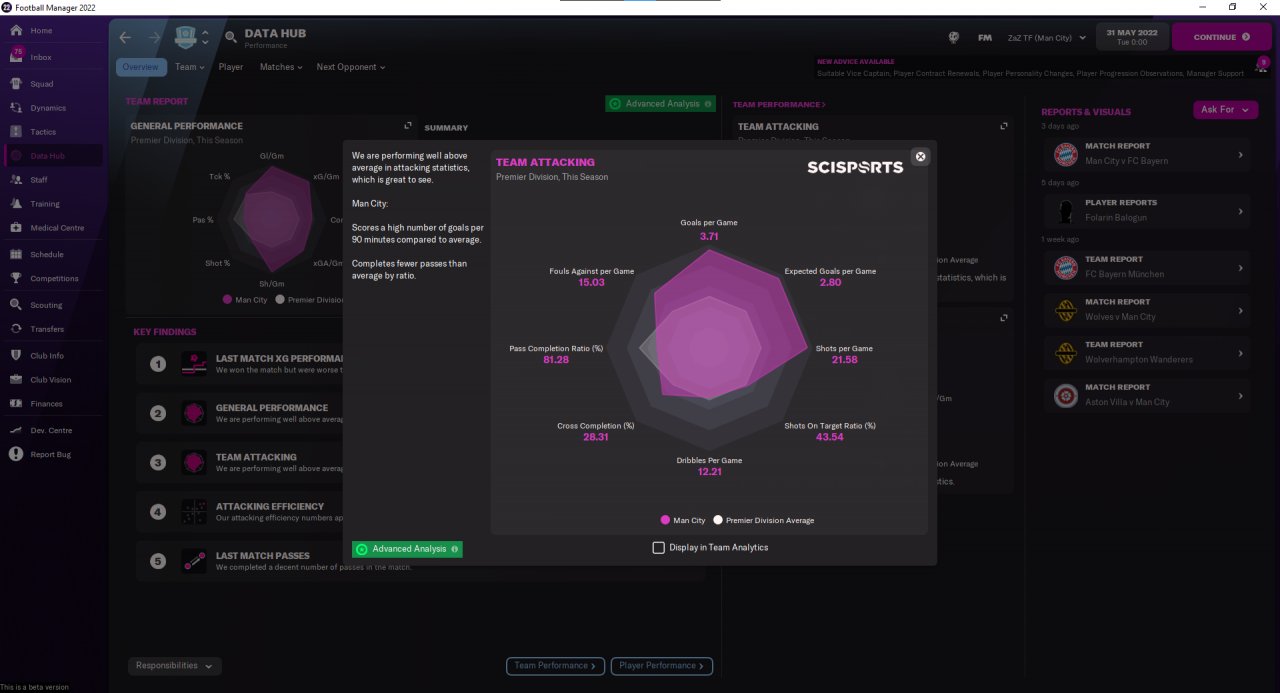The width and height of the screenshot is (1280, 693).
Task: Open the Tactics sidebar icon
Action: click(x=16, y=132)
